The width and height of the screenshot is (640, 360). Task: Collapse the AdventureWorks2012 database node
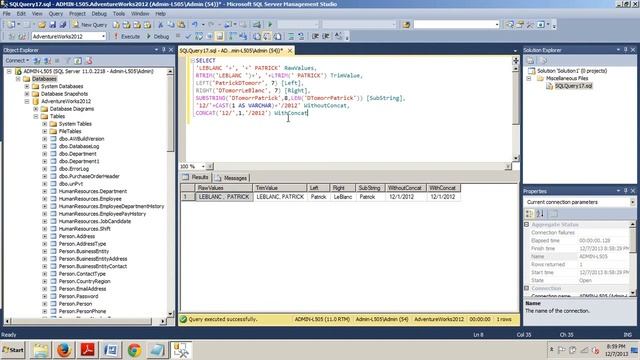point(27,101)
